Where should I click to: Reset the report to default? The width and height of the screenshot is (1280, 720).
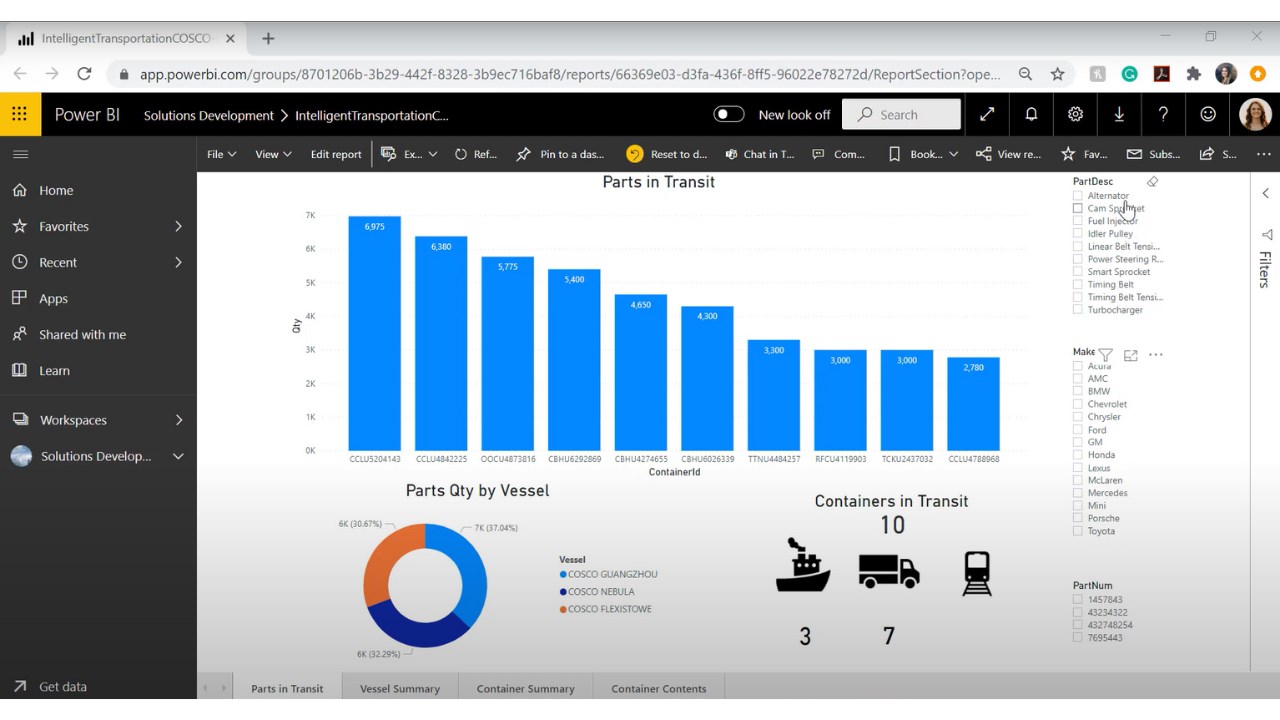666,154
